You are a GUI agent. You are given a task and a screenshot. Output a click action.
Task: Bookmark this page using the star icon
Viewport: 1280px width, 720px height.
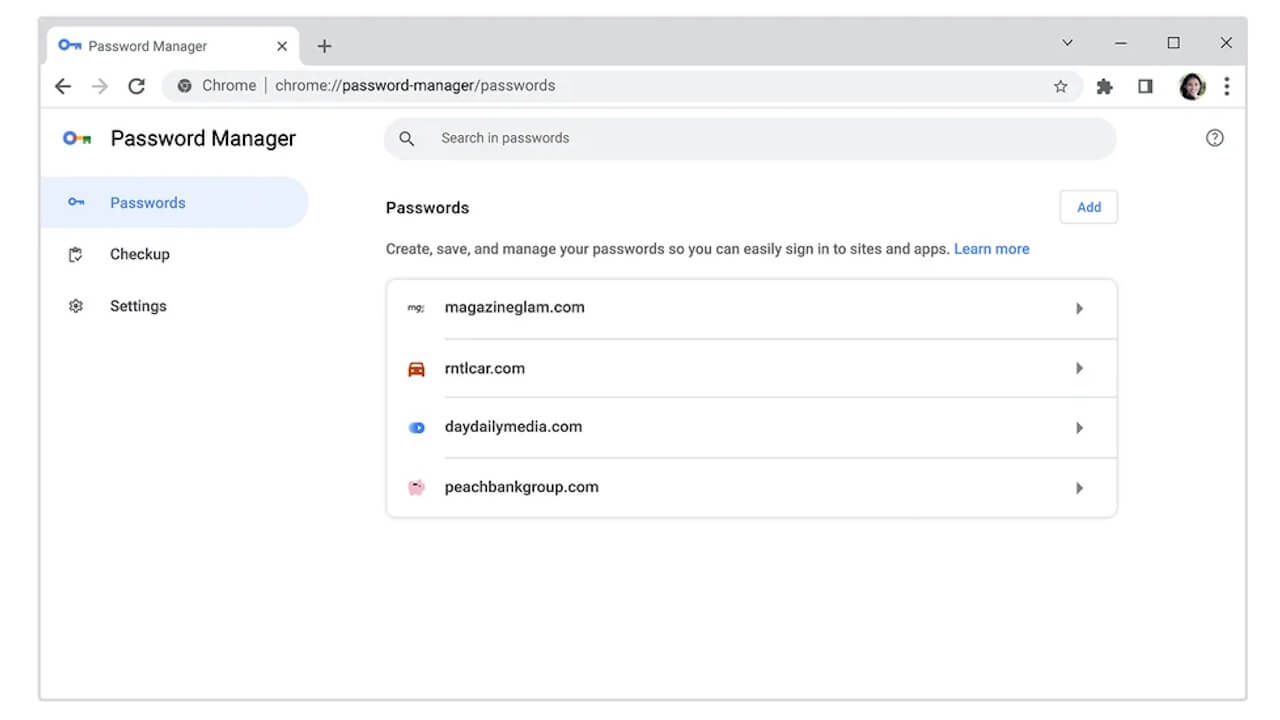pos(1060,86)
